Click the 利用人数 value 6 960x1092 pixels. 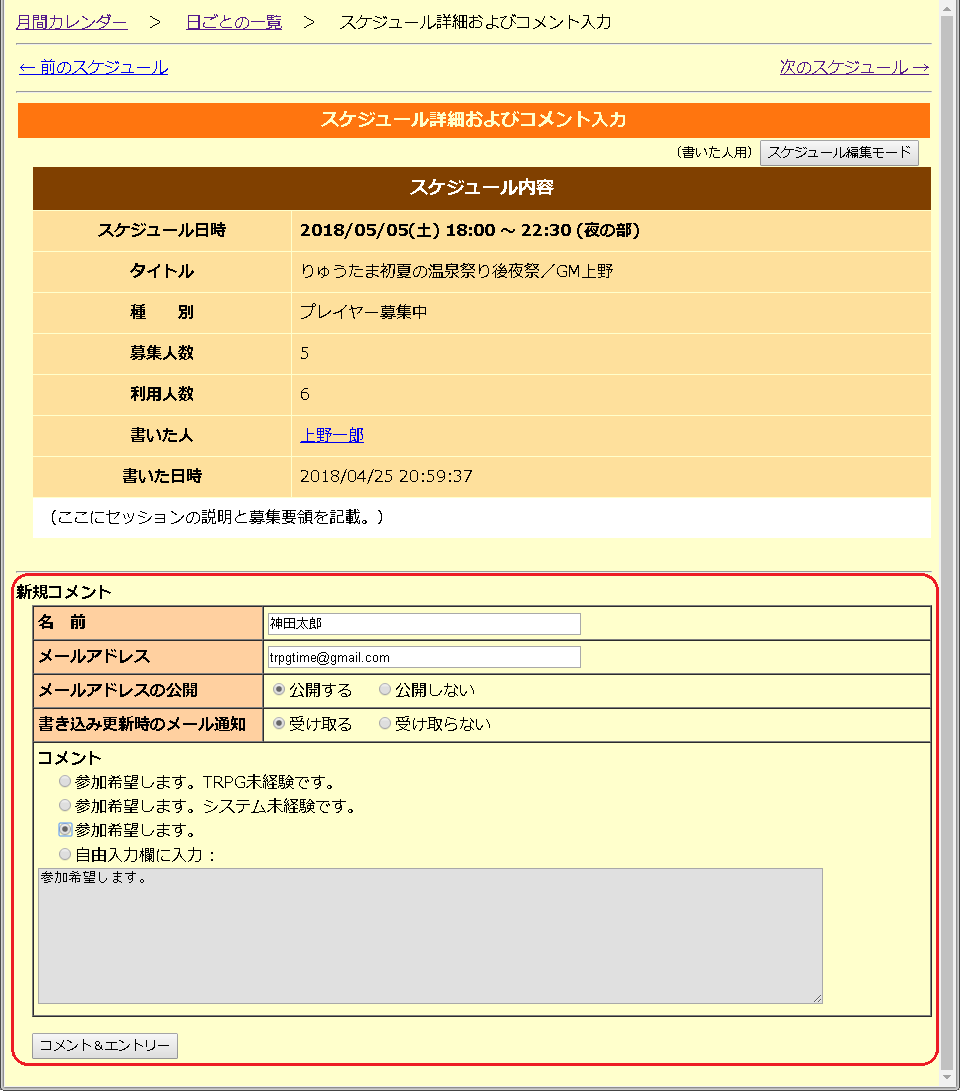click(304, 394)
